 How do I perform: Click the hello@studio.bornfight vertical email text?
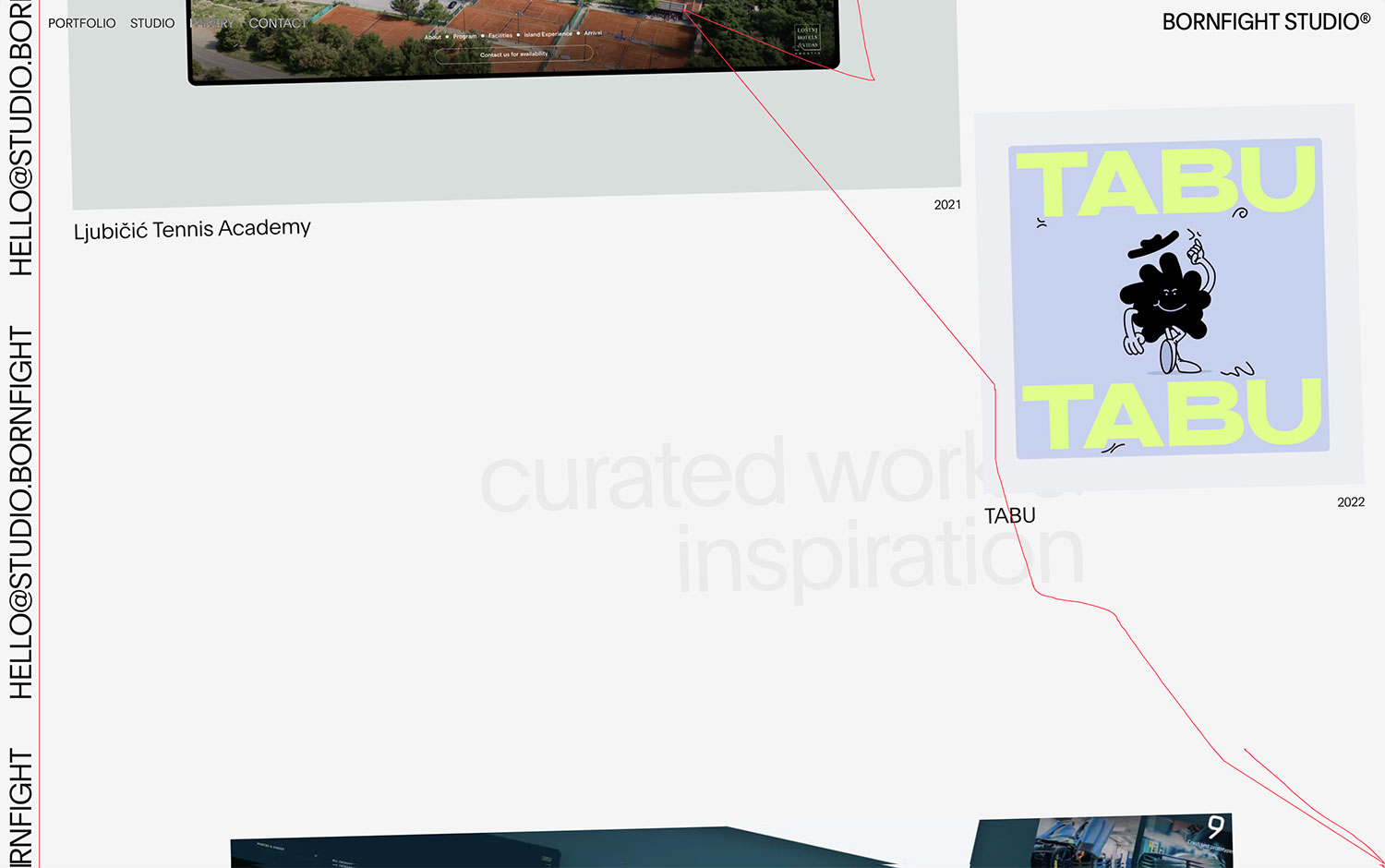(20, 512)
